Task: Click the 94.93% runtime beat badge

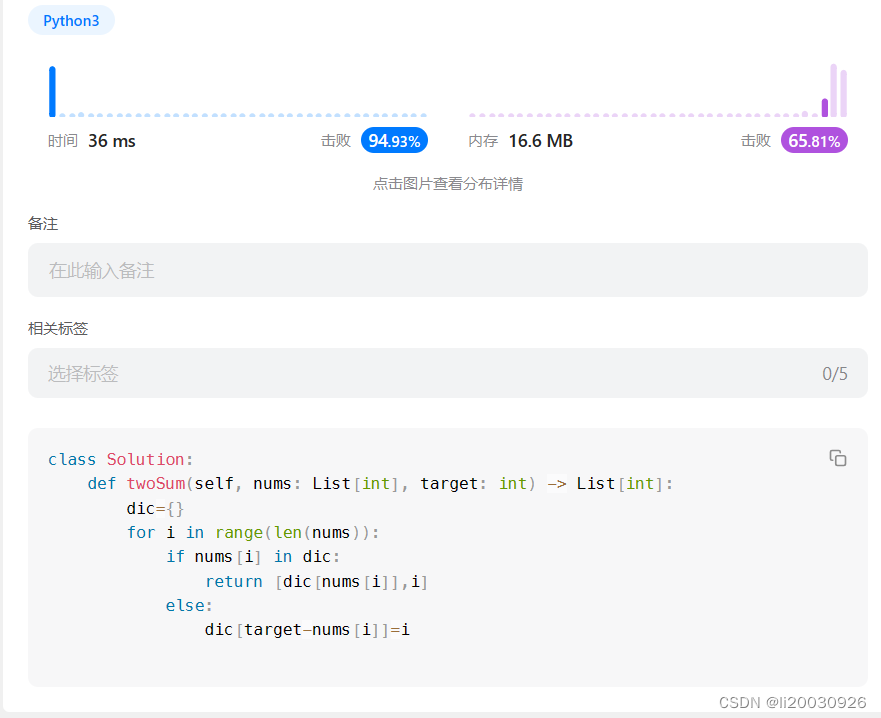Action: pos(393,140)
